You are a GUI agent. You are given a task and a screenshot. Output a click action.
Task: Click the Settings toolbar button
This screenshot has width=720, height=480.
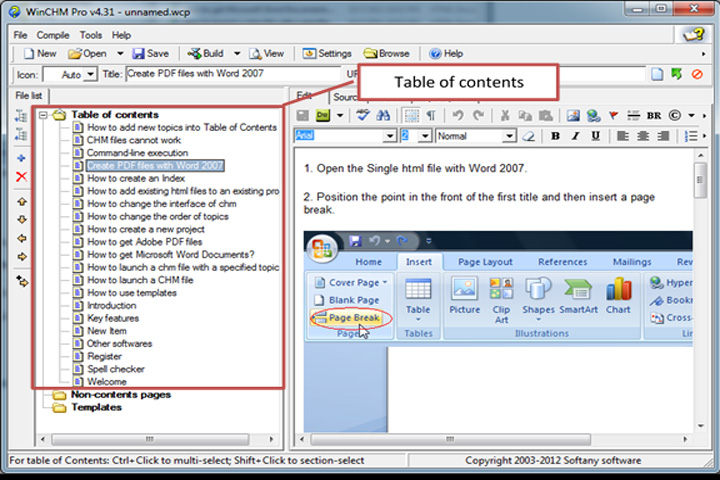click(x=327, y=54)
